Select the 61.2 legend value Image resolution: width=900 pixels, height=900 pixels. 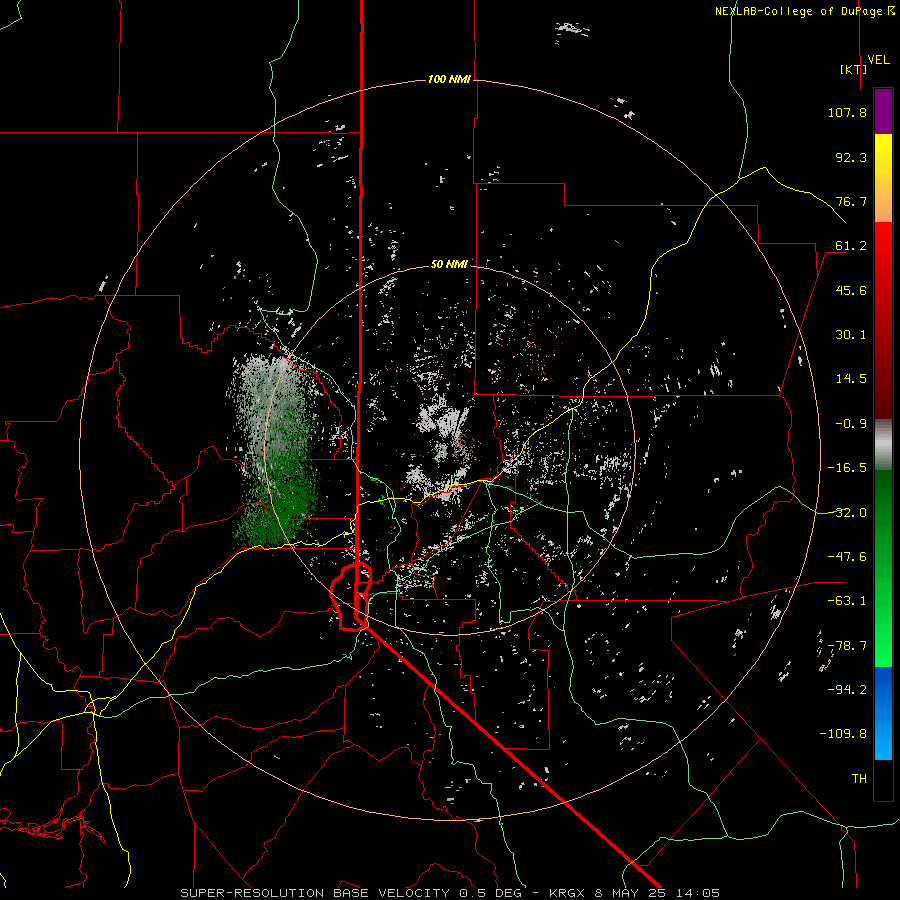pyautogui.click(x=851, y=246)
